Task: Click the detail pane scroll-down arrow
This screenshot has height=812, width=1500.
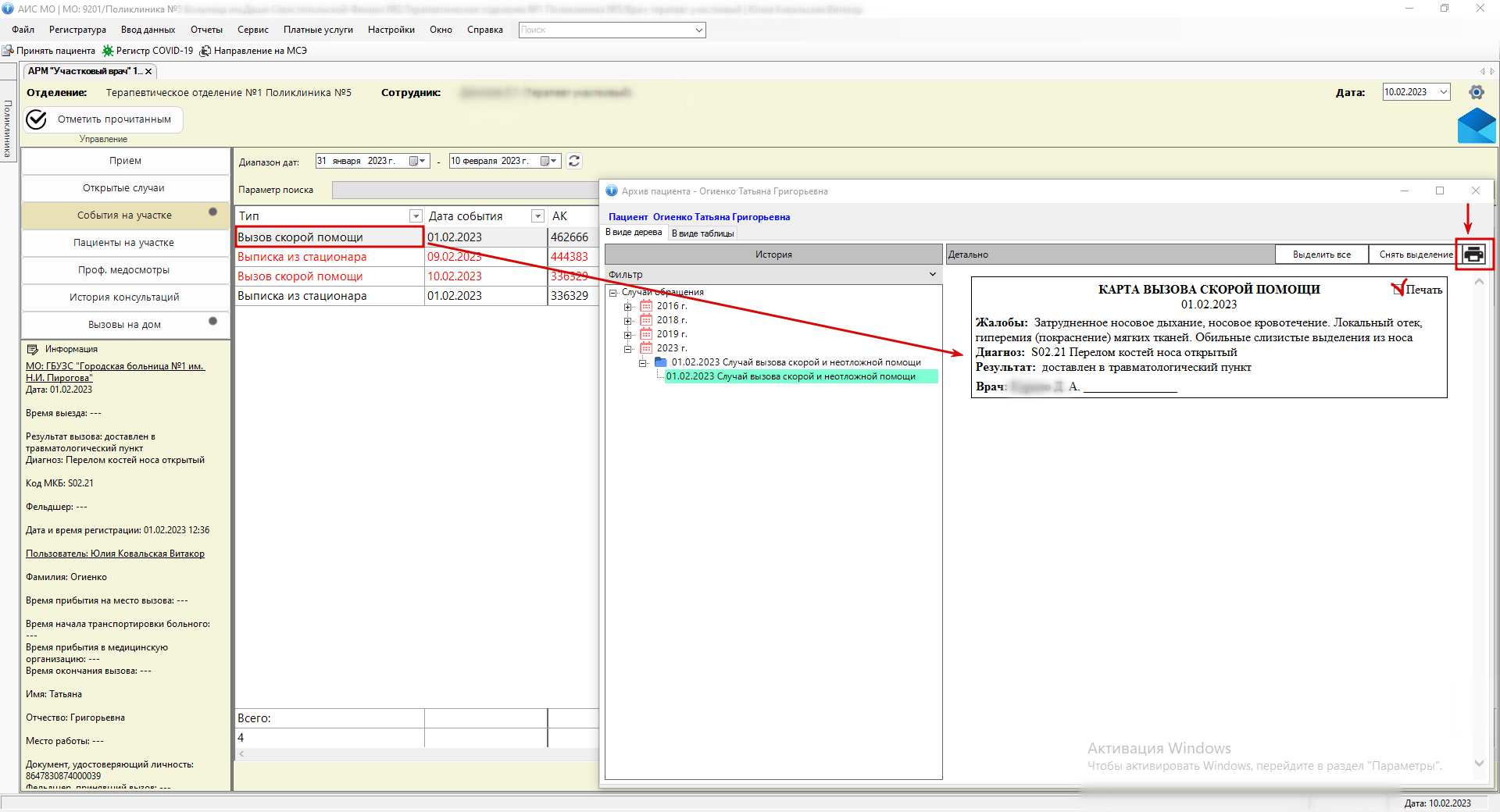Action: (1479, 764)
